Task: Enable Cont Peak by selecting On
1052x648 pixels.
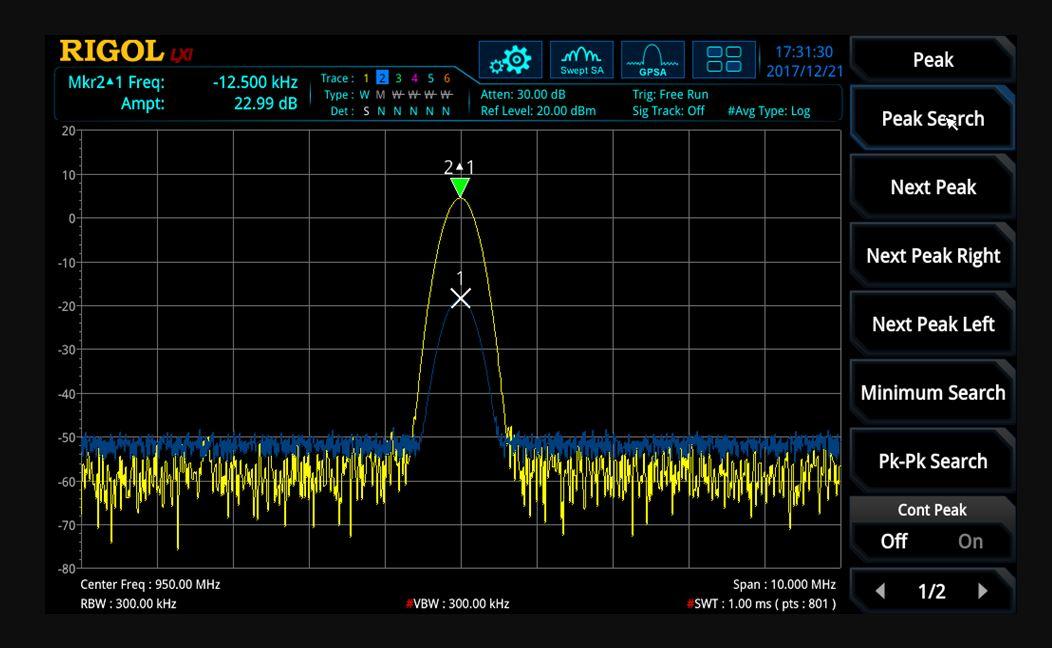Action: tap(969, 541)
